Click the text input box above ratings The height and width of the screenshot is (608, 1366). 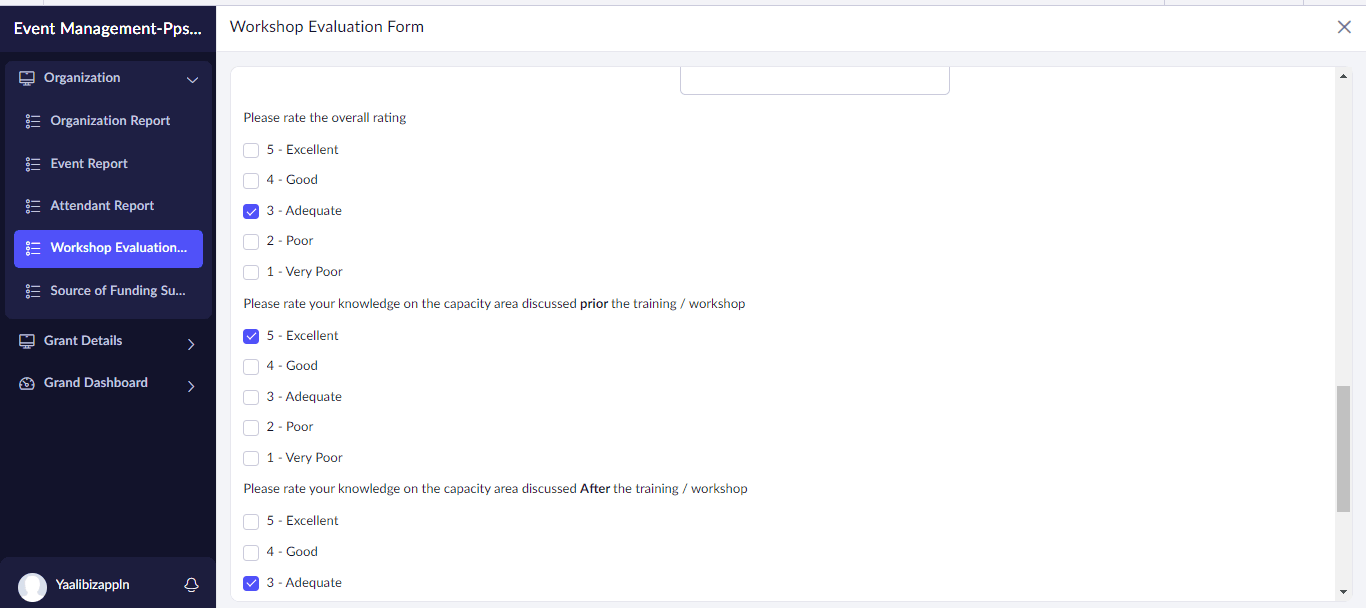tap(814, 81)
